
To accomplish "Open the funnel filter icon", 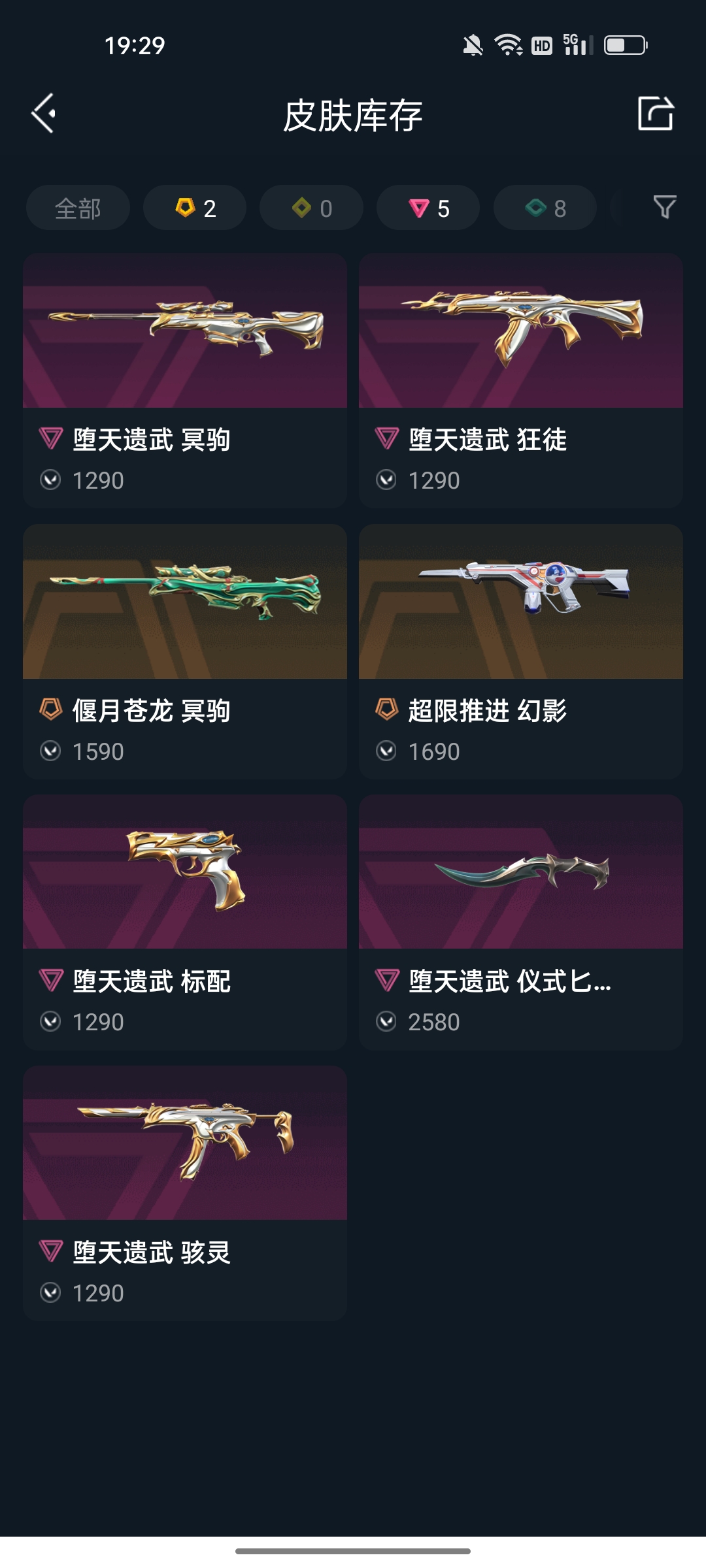I will [665, 207].
